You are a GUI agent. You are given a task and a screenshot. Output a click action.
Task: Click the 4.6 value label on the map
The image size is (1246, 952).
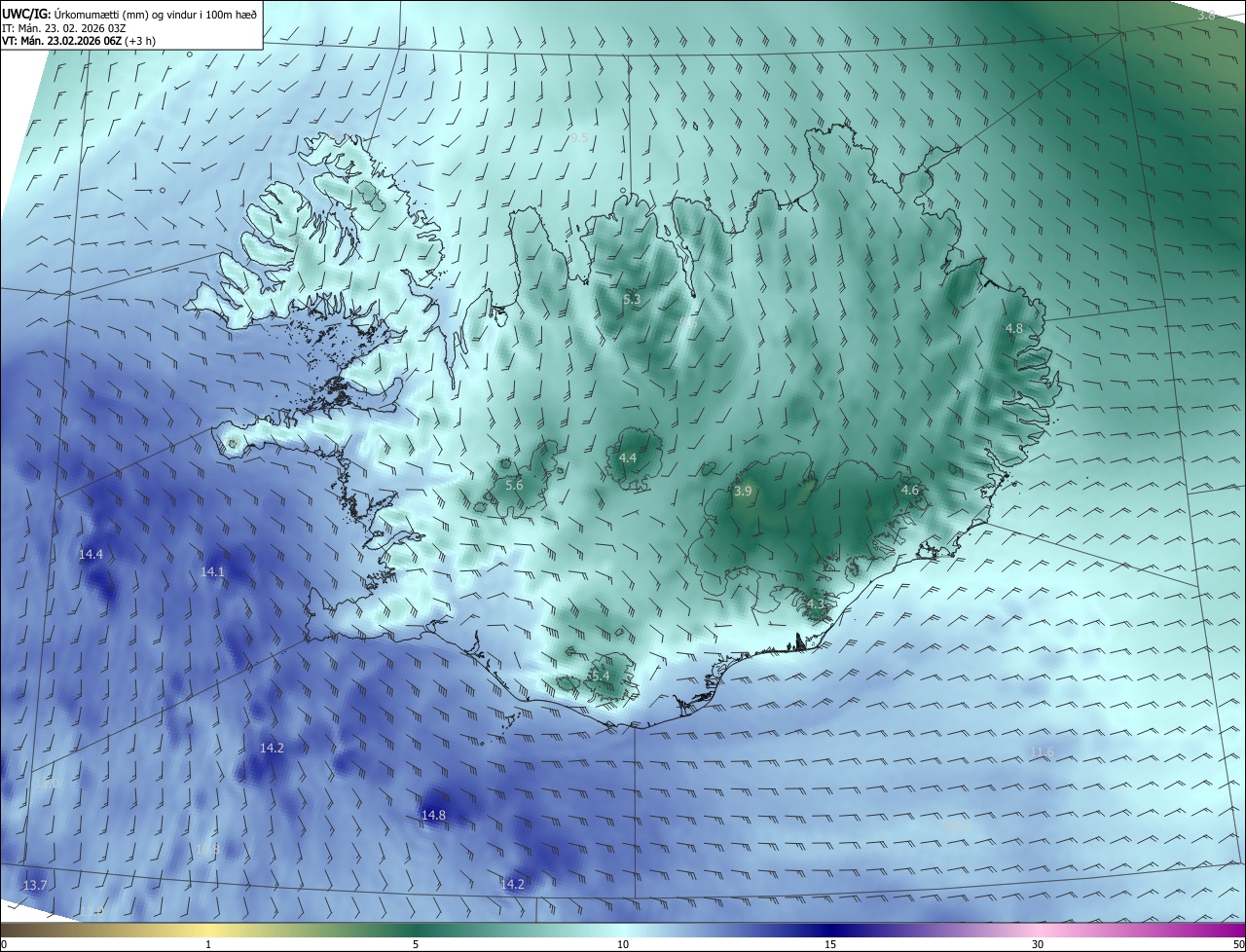pos(910,491)
